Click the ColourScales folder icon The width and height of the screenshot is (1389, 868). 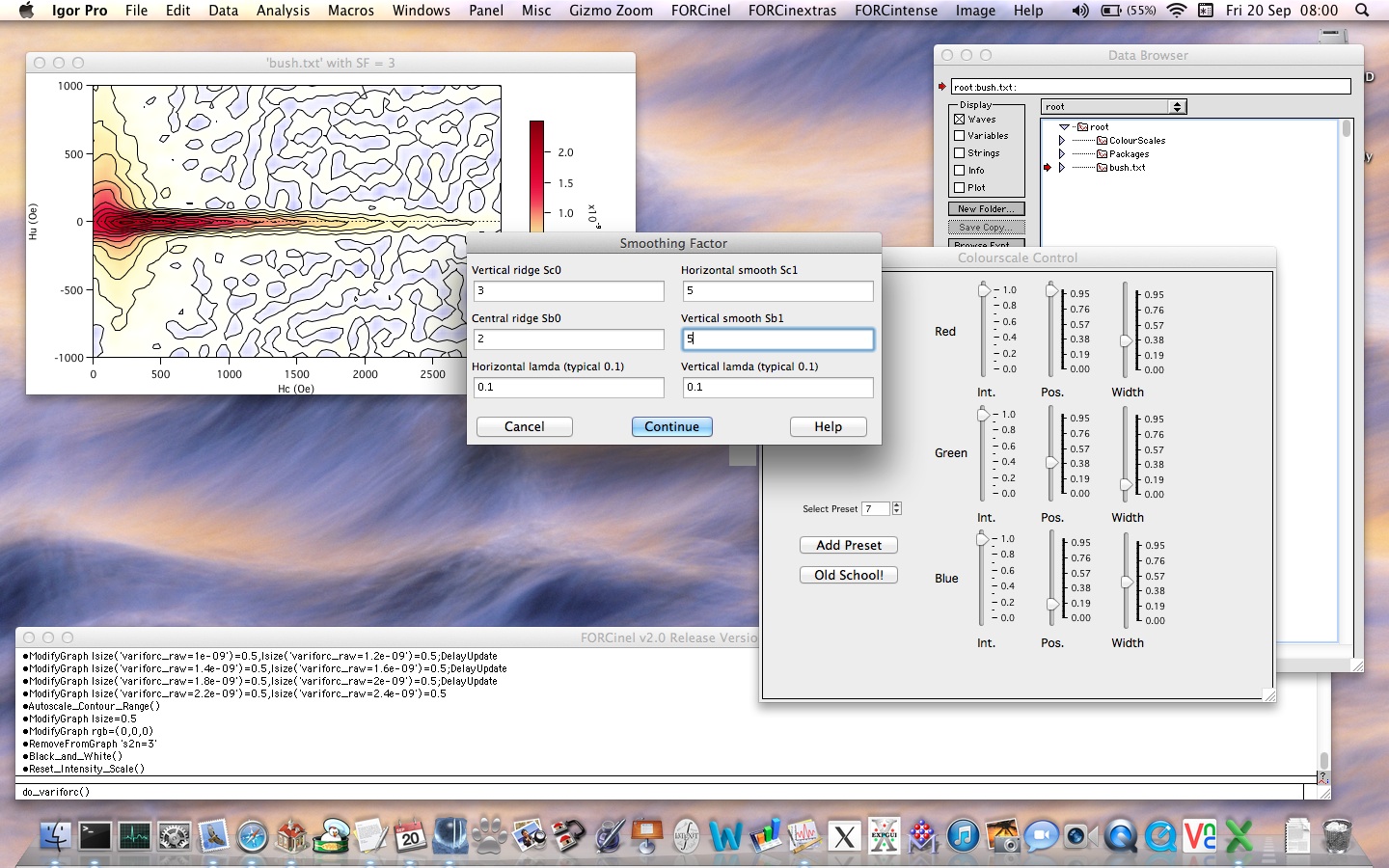(1103, 141)
